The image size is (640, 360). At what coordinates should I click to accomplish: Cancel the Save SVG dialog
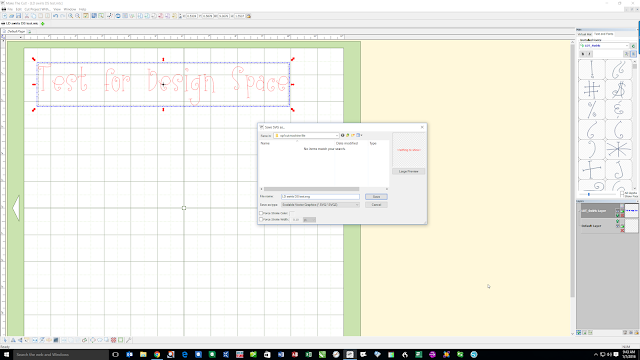click(376, 204)
